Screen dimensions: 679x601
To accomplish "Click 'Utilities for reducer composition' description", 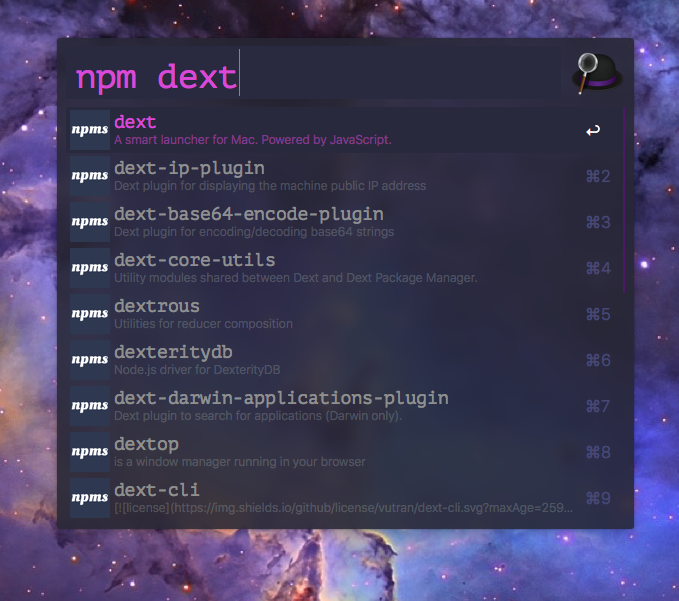I will 204,324.
